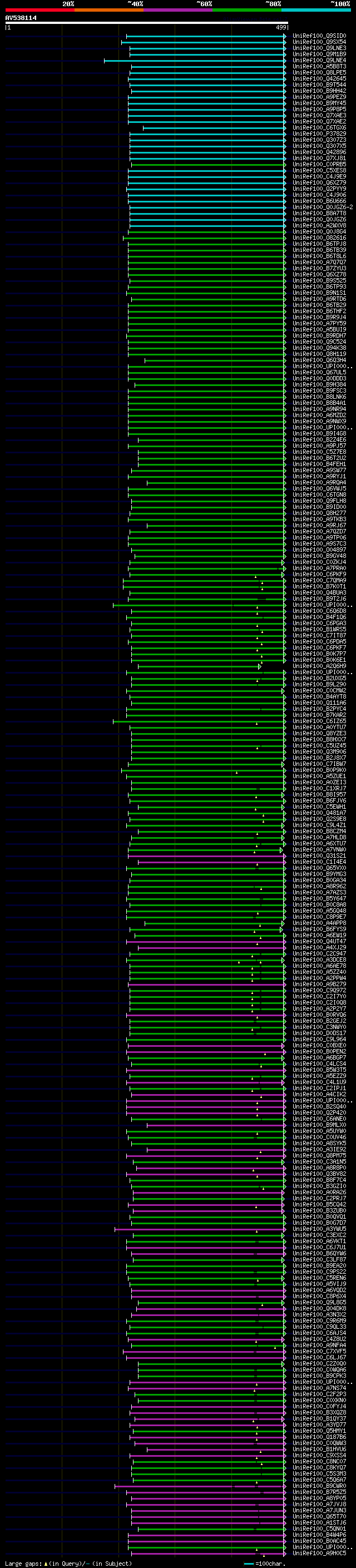Open green-bar hit UniRef100_C0PRB5

point(319,164)
